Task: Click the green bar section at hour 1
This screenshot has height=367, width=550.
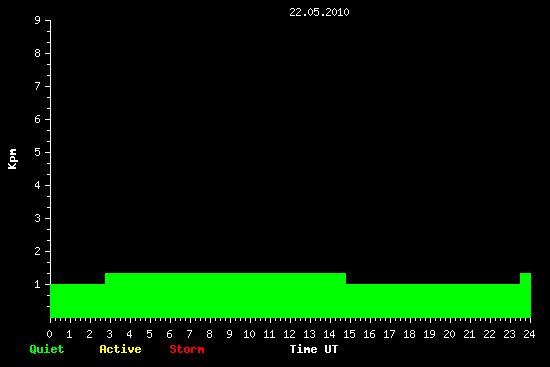Action: pyautogui.click(x=69, y=301)
